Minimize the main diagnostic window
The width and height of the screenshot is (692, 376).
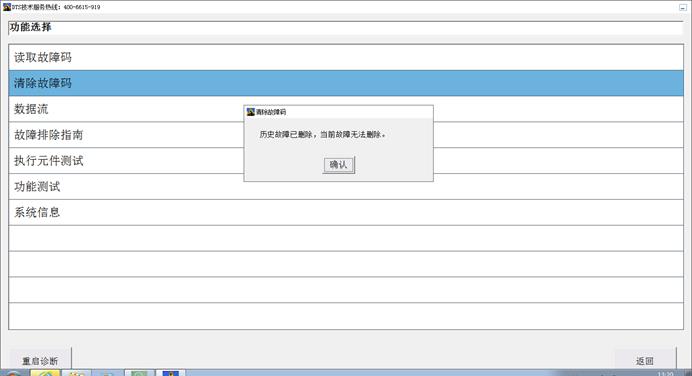(x=682, y=8)
